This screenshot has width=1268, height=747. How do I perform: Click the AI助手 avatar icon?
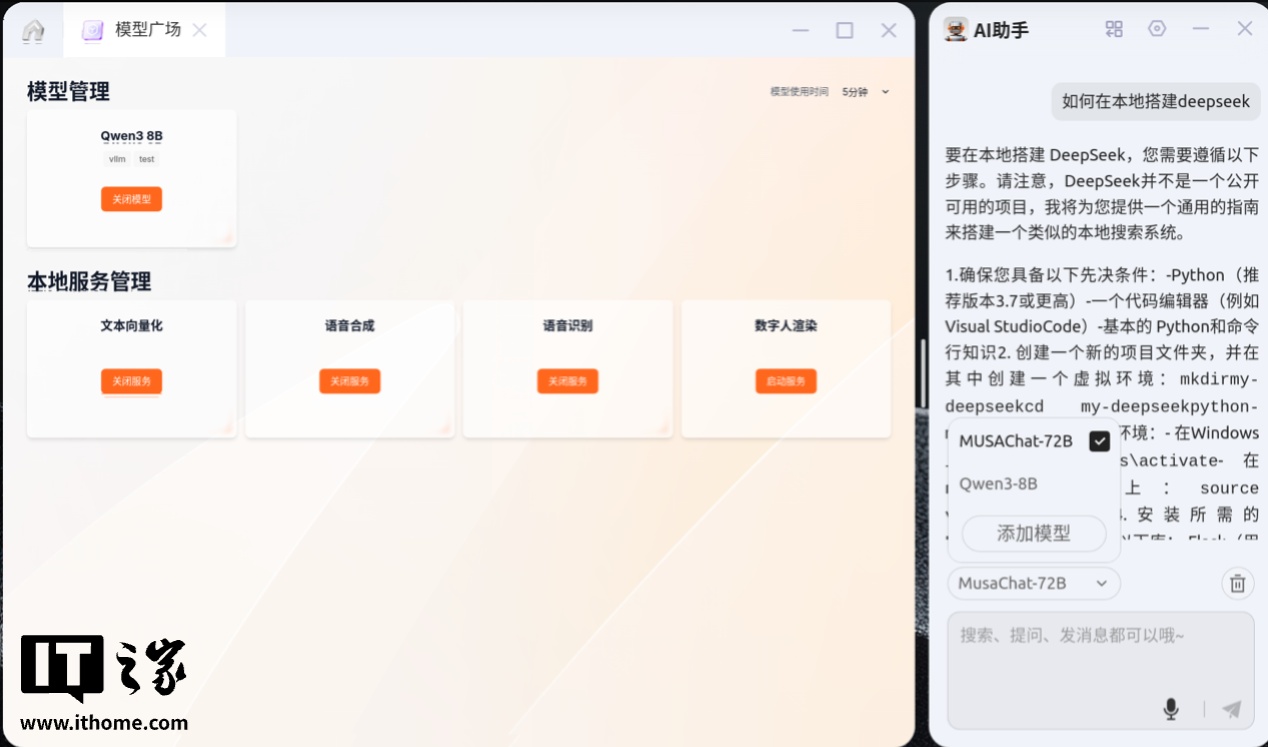click(x=956, y=30)
